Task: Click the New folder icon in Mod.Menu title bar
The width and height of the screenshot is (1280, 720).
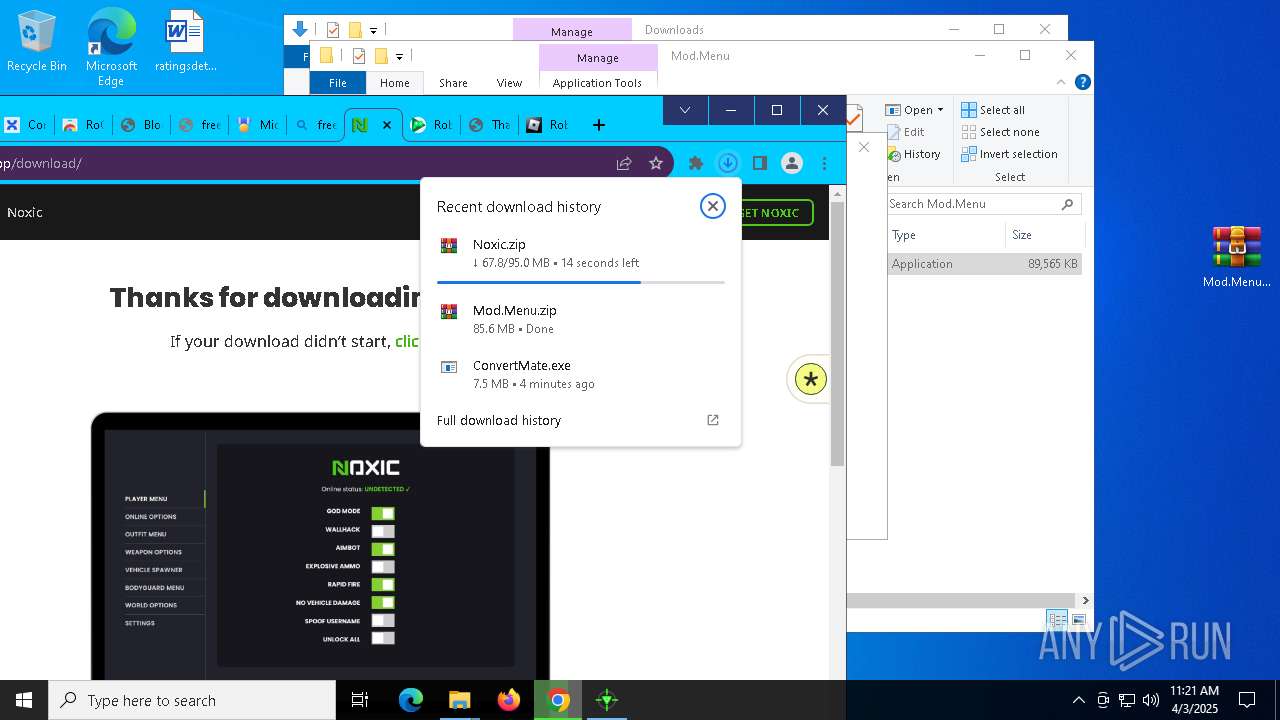Action: coord(381,56)
